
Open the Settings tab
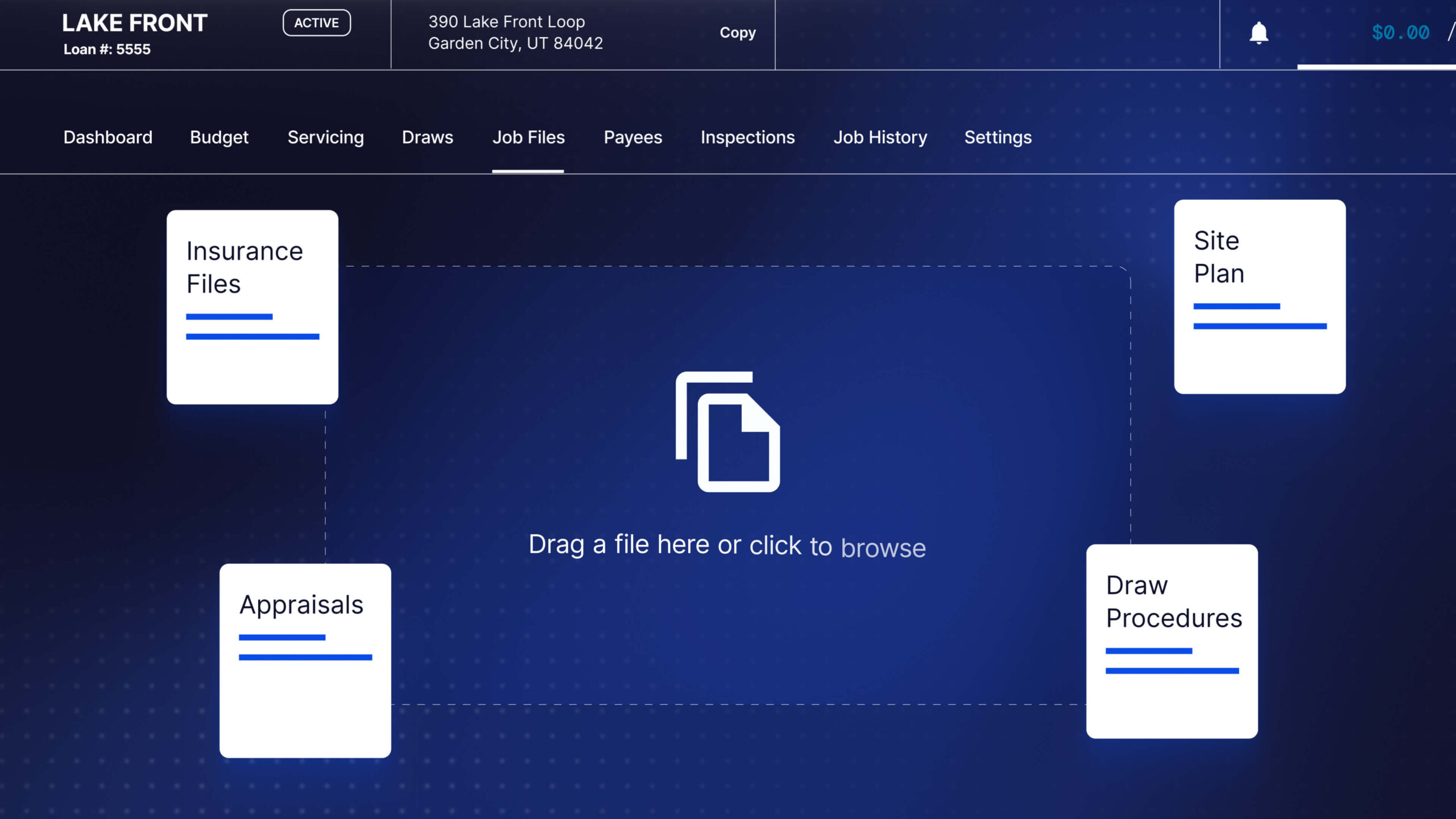pos(998,137)
